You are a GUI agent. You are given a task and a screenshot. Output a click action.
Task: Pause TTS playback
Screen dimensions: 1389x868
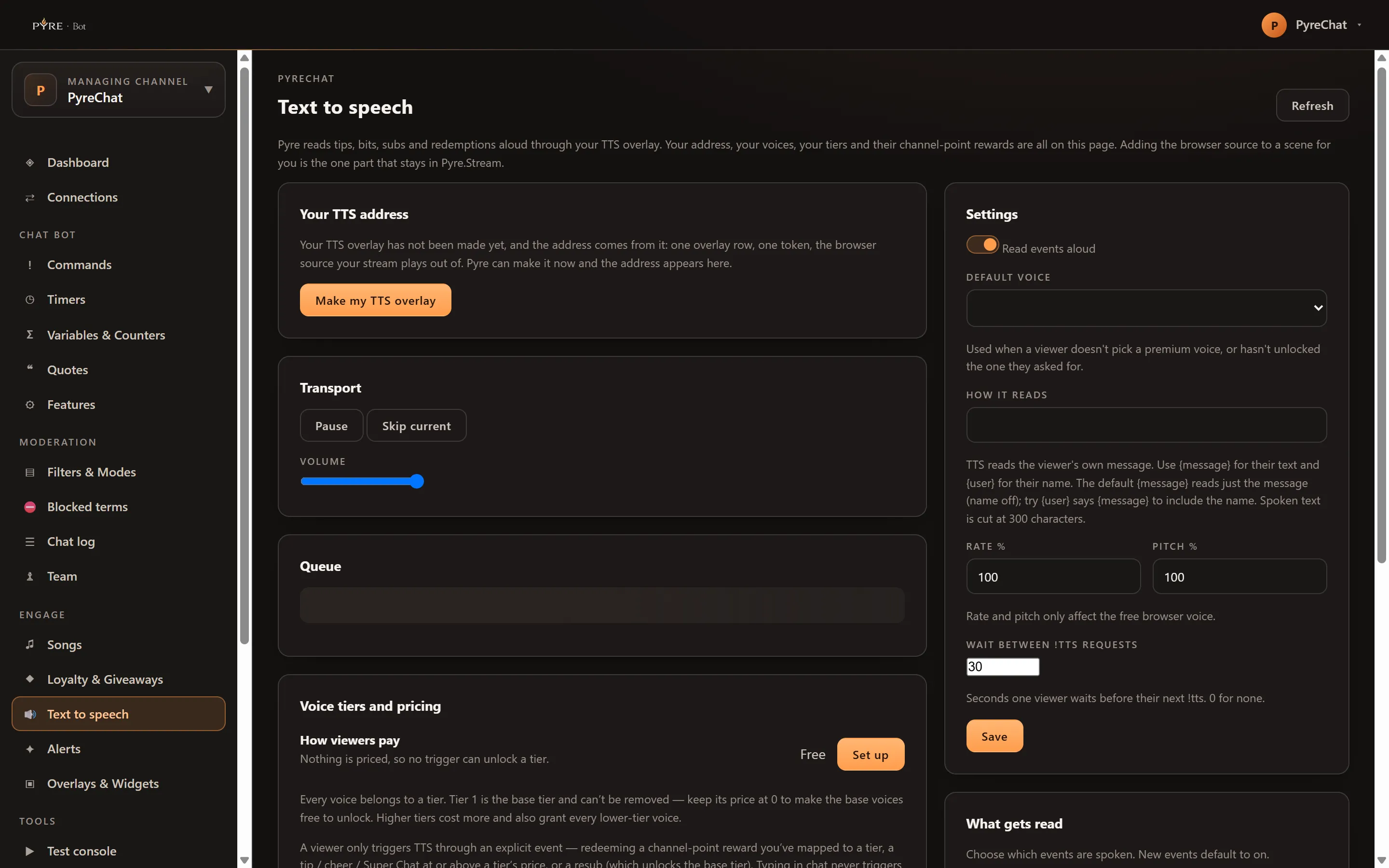[x=331, y=426]
